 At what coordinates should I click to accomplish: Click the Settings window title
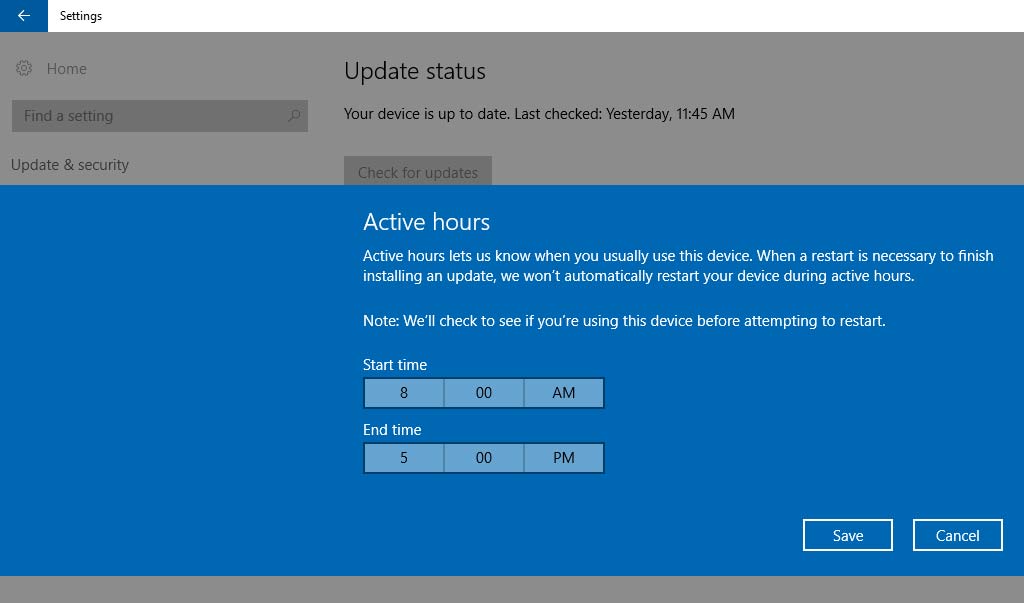click(81, 16)
